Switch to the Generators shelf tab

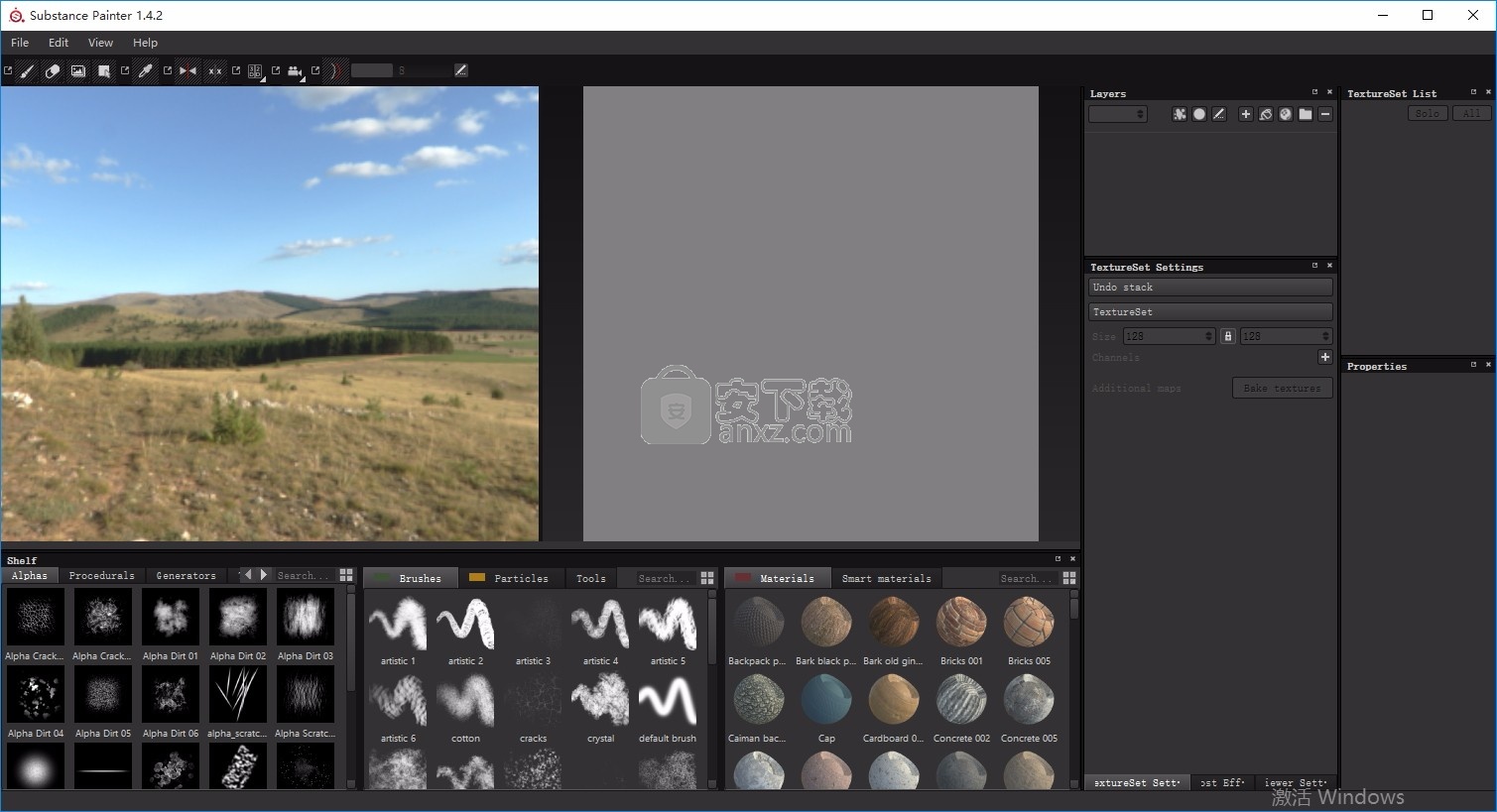click(x=186, y=575)
